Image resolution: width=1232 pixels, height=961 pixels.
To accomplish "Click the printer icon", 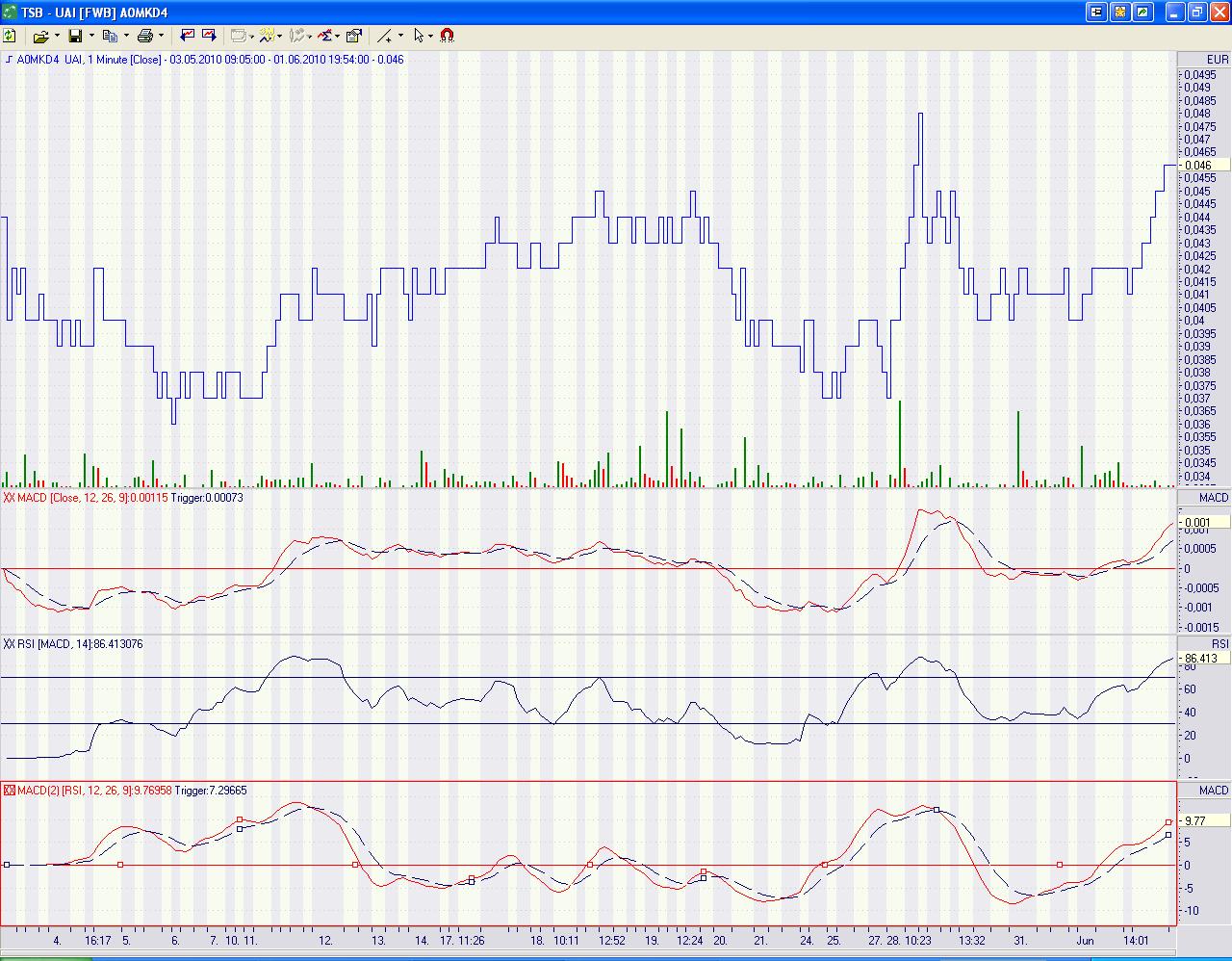I will 144,36.
